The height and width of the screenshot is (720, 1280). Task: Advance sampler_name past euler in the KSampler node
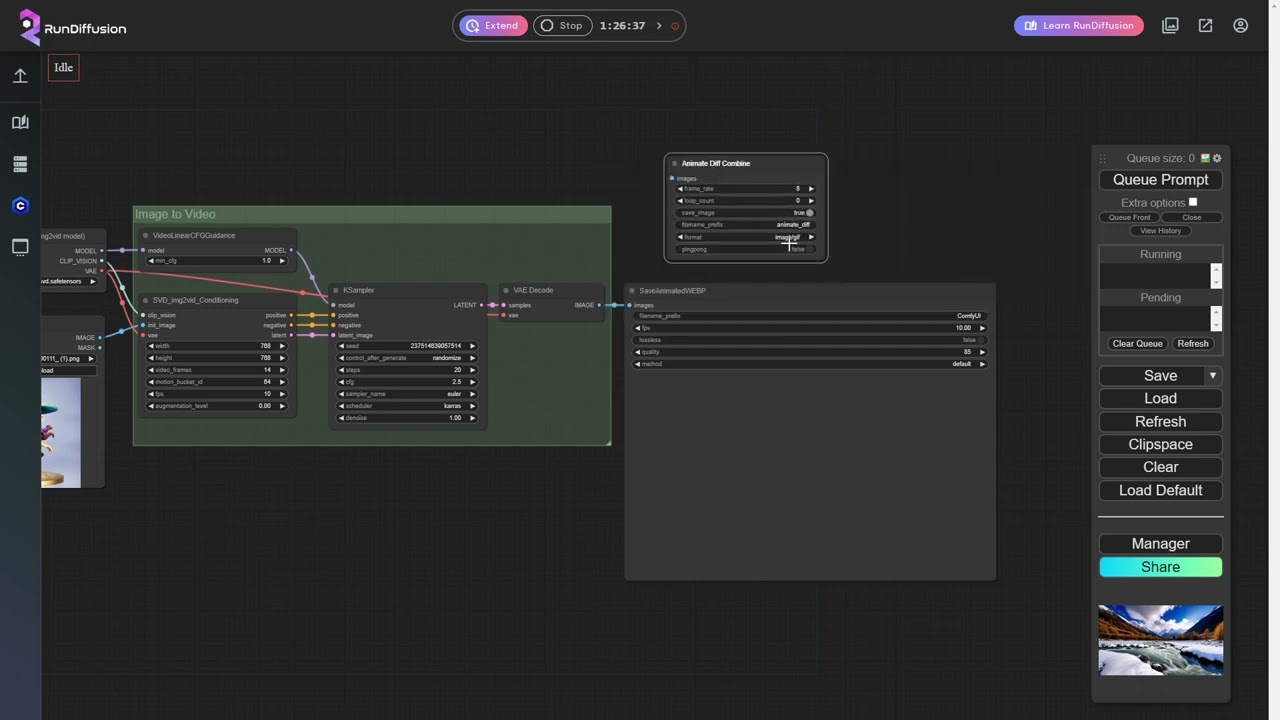(x=471, y=394)
